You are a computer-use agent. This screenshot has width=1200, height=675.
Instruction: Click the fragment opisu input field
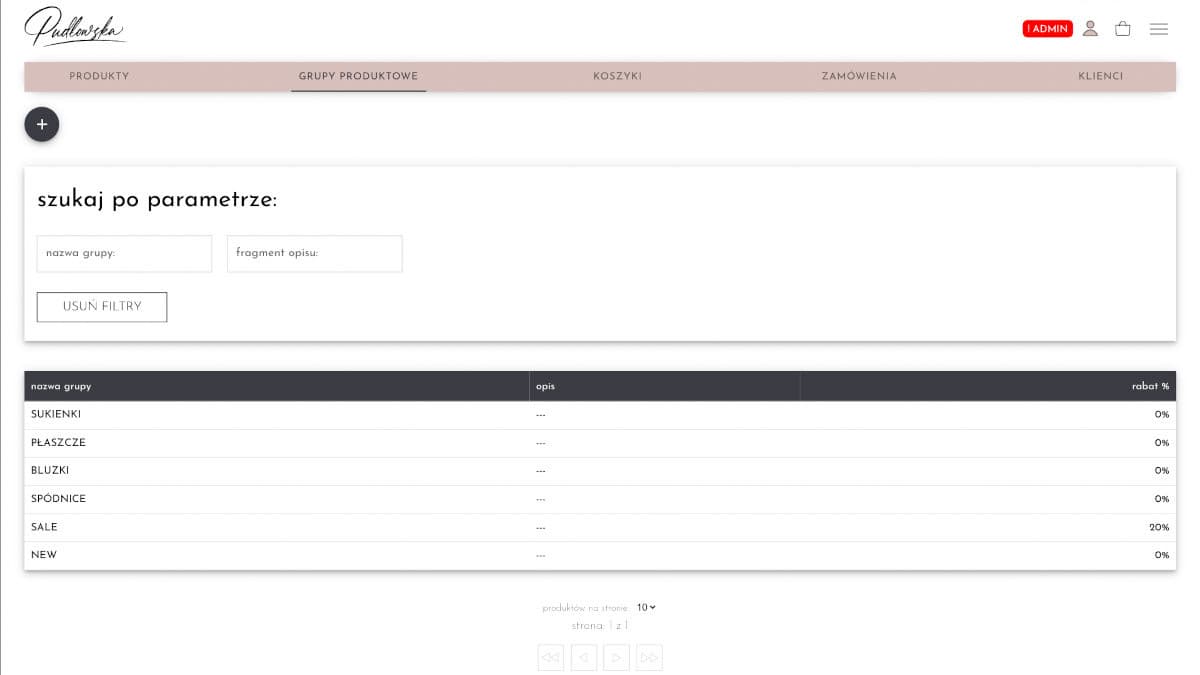[314, 253]
